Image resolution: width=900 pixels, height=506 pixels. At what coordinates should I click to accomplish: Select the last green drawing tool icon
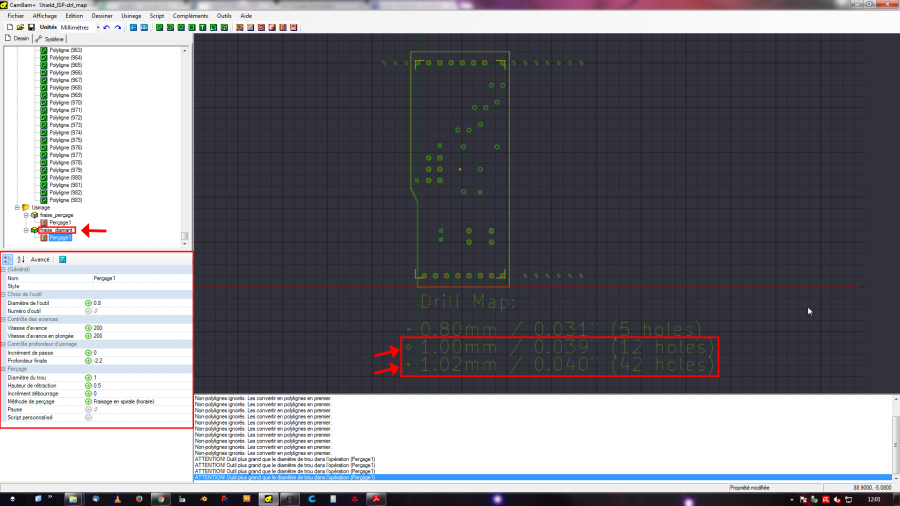[x=224, y=27]
